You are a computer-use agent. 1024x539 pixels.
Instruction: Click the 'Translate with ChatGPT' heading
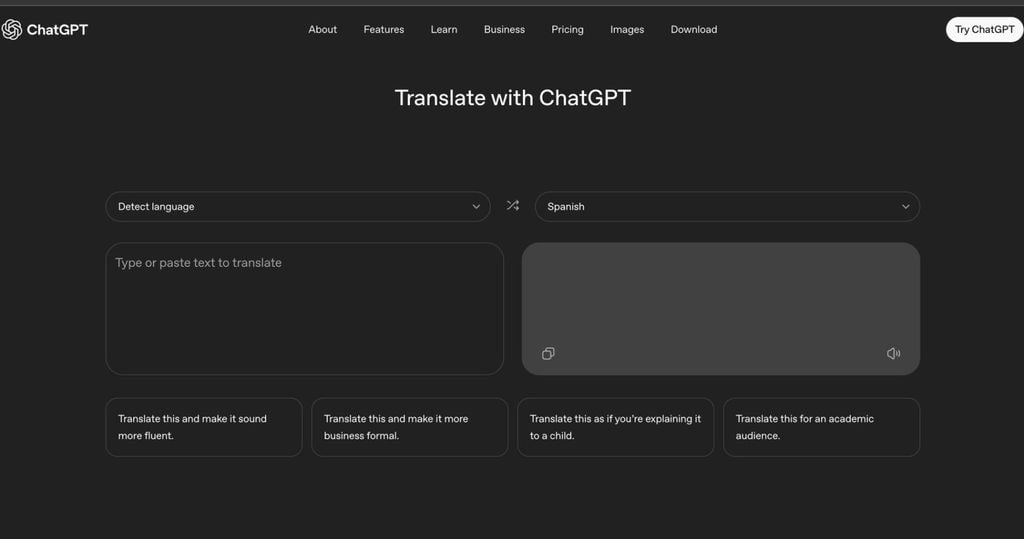pos(513,98)
